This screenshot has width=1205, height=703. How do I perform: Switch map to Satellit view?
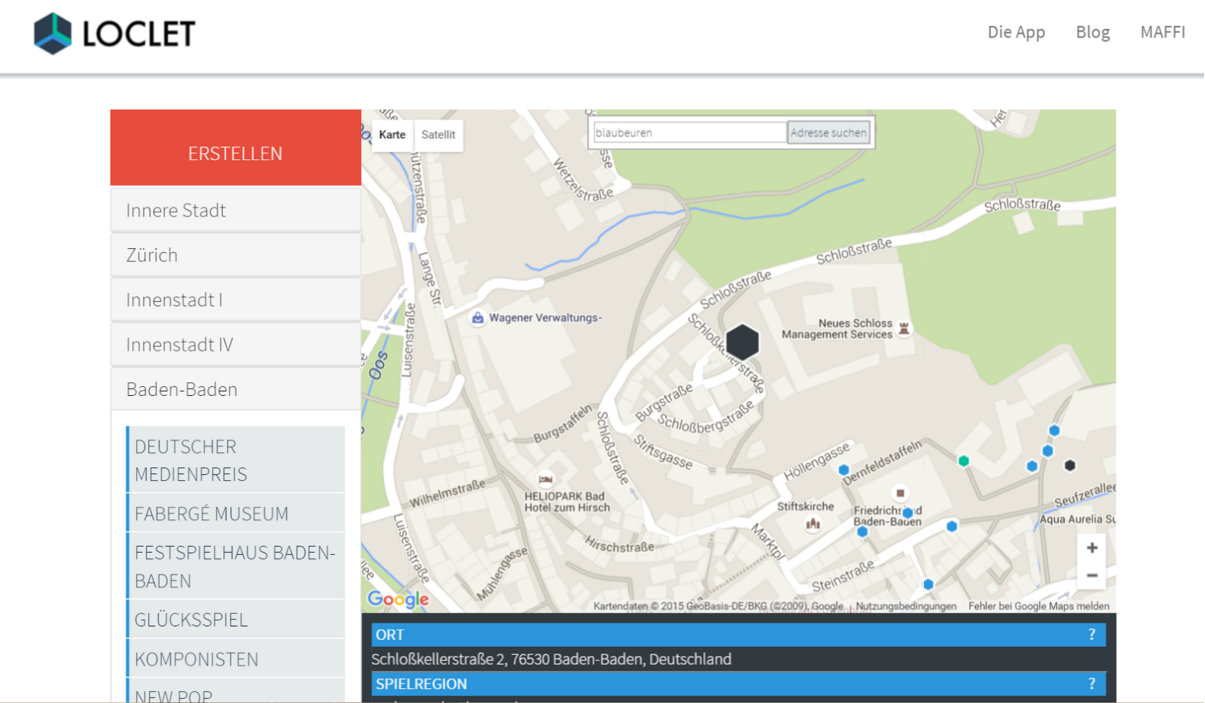click(438, 135)
